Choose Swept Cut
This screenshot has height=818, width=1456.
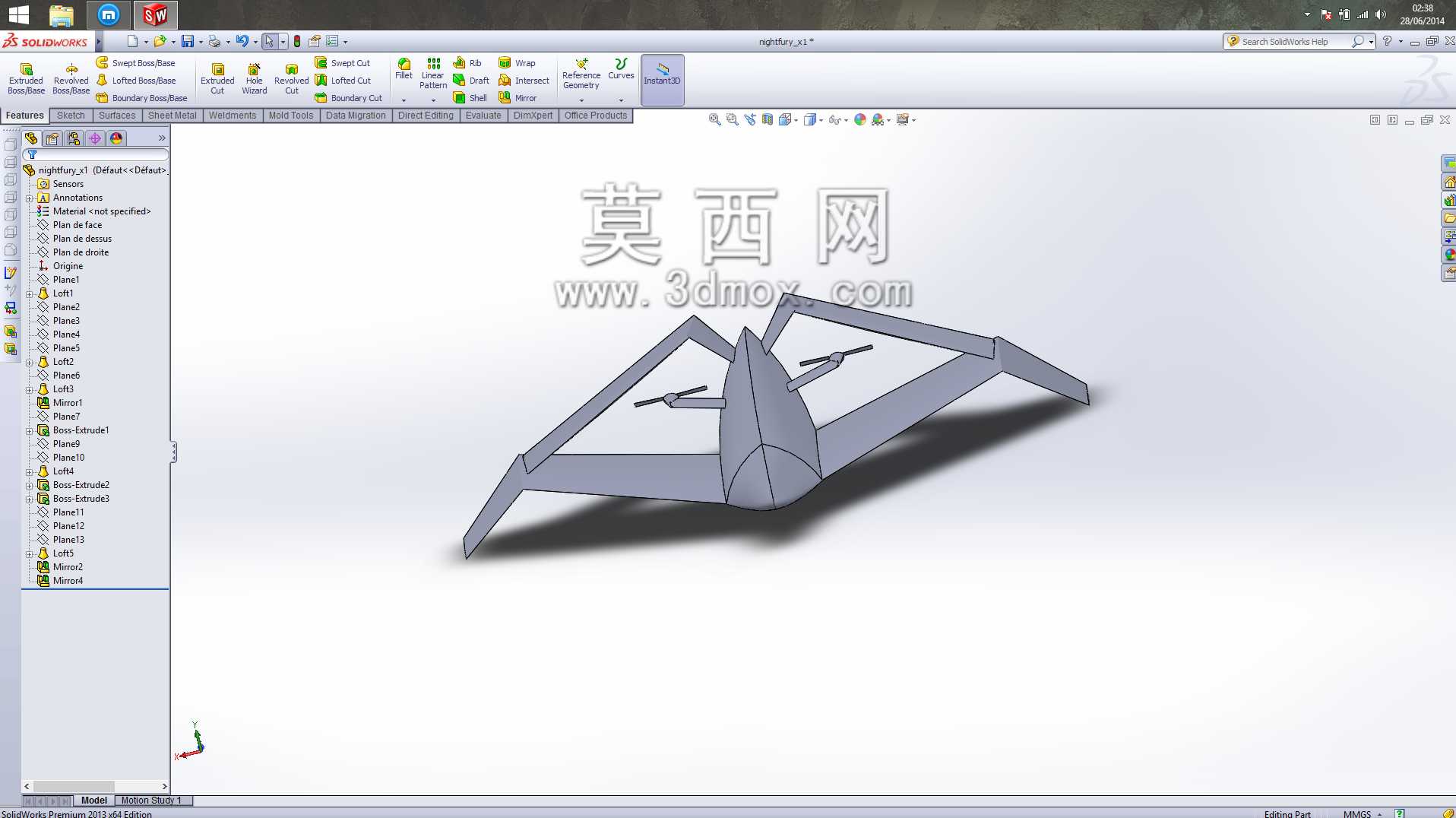pos(343,63)
